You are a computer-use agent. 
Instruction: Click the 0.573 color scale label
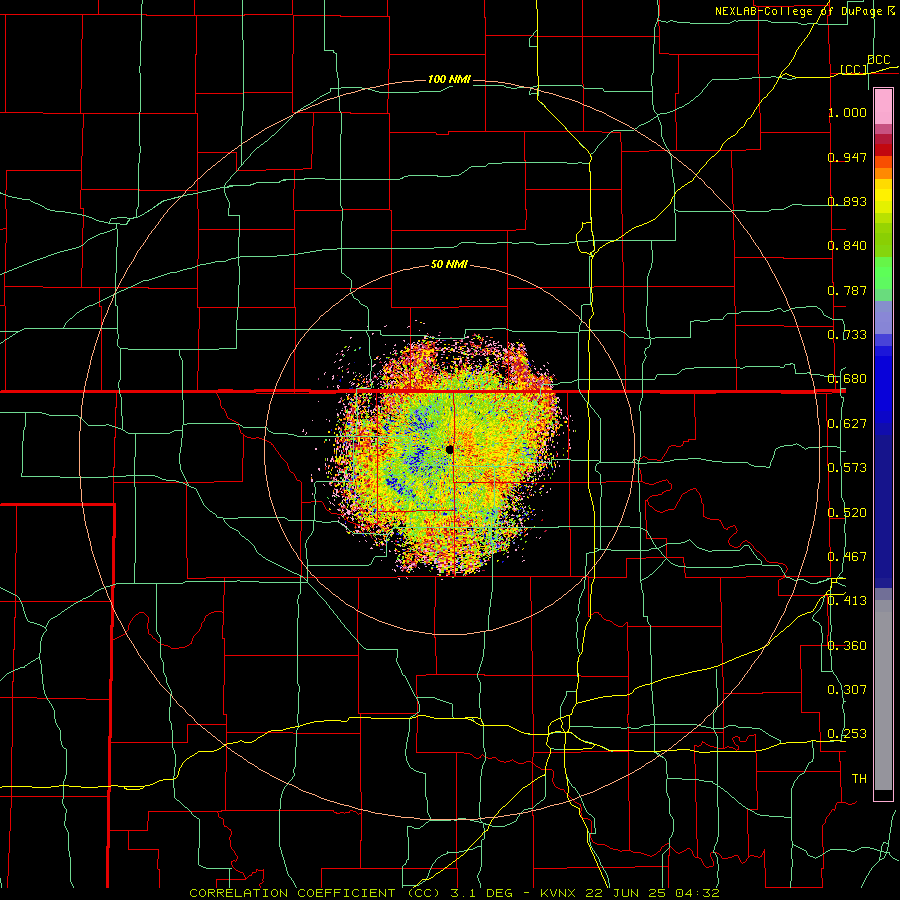[x=847, y=468]
